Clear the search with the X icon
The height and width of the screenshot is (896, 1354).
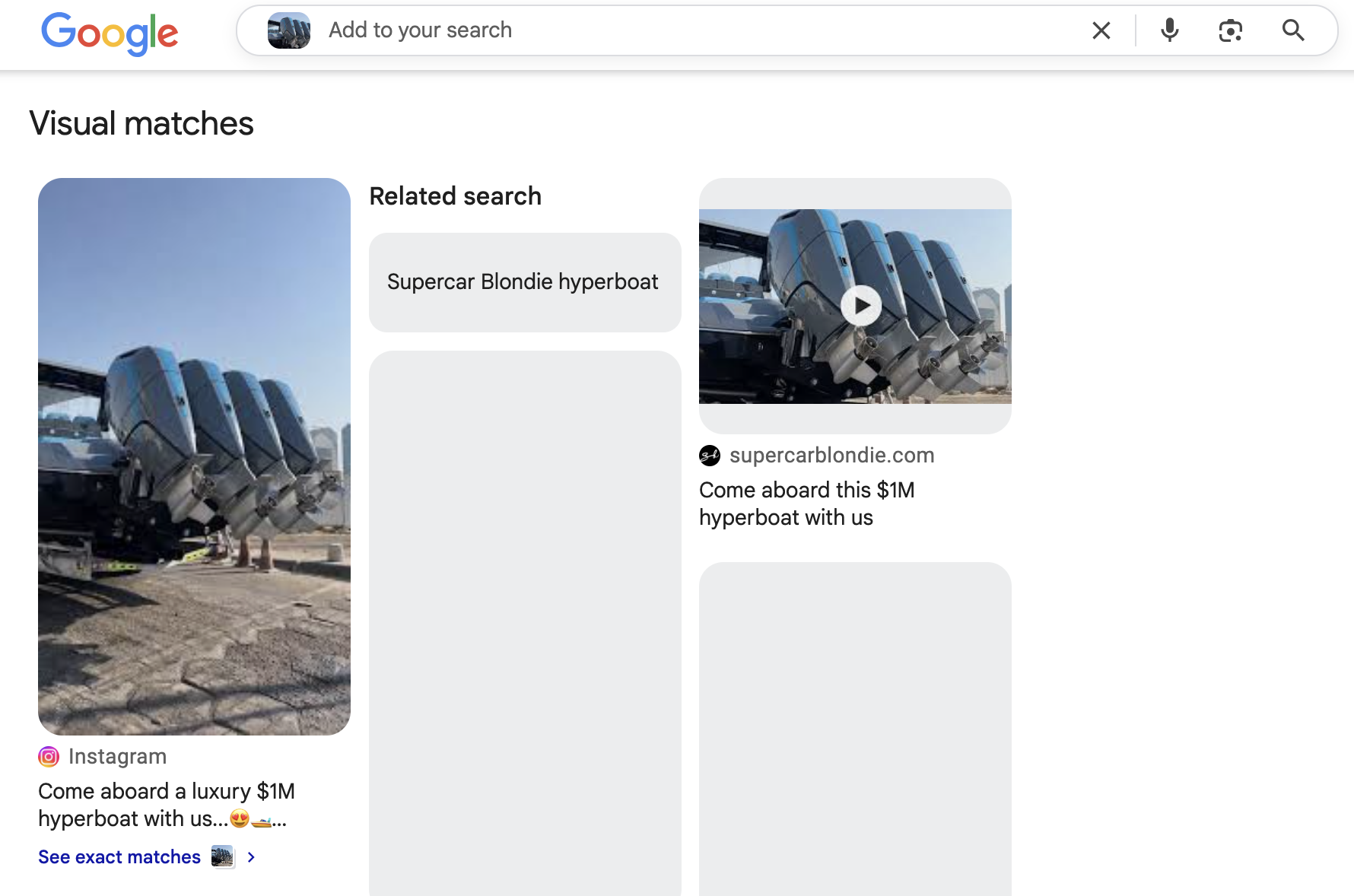[1101, 30]
